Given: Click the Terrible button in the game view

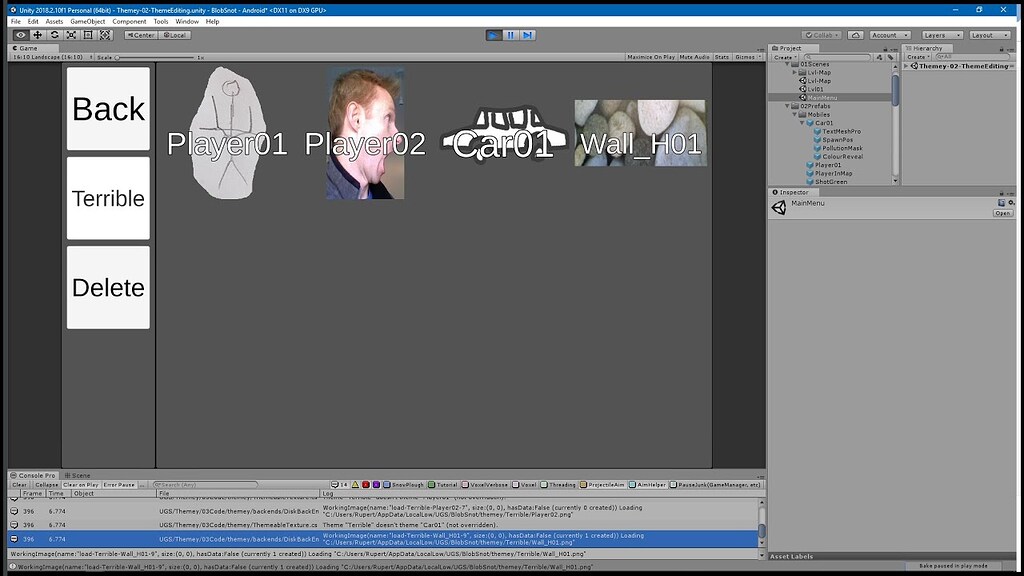Looking at the screenshot, I should [x=108, y=197].
